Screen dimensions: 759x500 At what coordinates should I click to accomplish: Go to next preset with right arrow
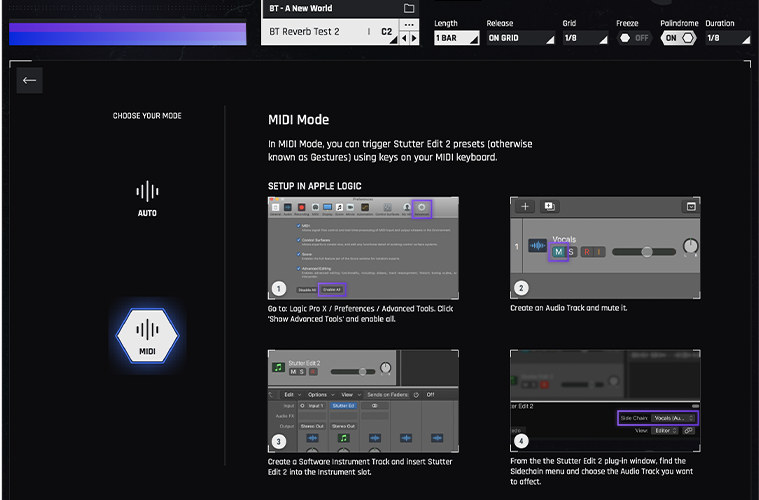[x=414, y=38]
